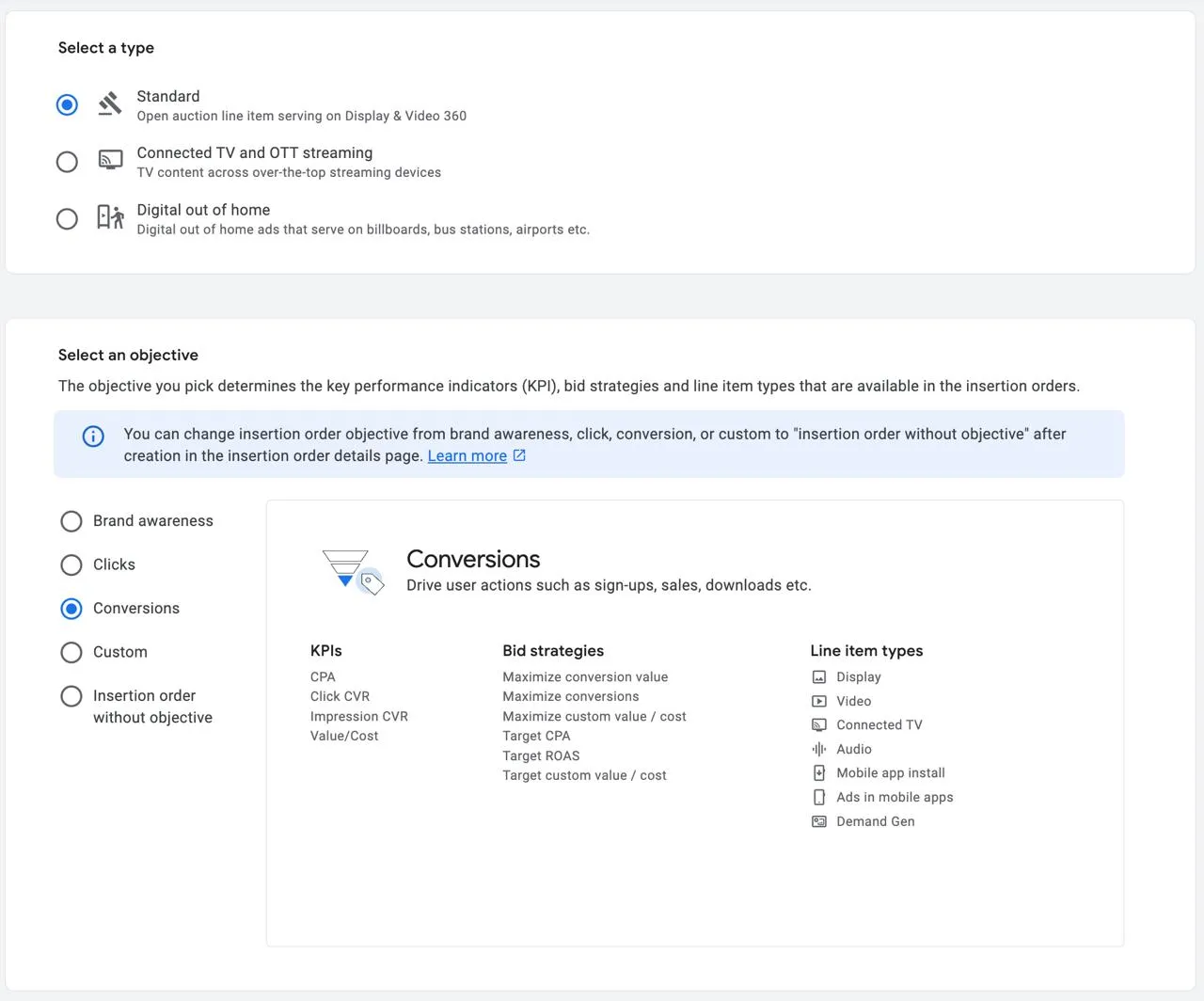Choose the Custom objective radio button
Screen dimensions: 1204x1001
click(x=71, y=652)
